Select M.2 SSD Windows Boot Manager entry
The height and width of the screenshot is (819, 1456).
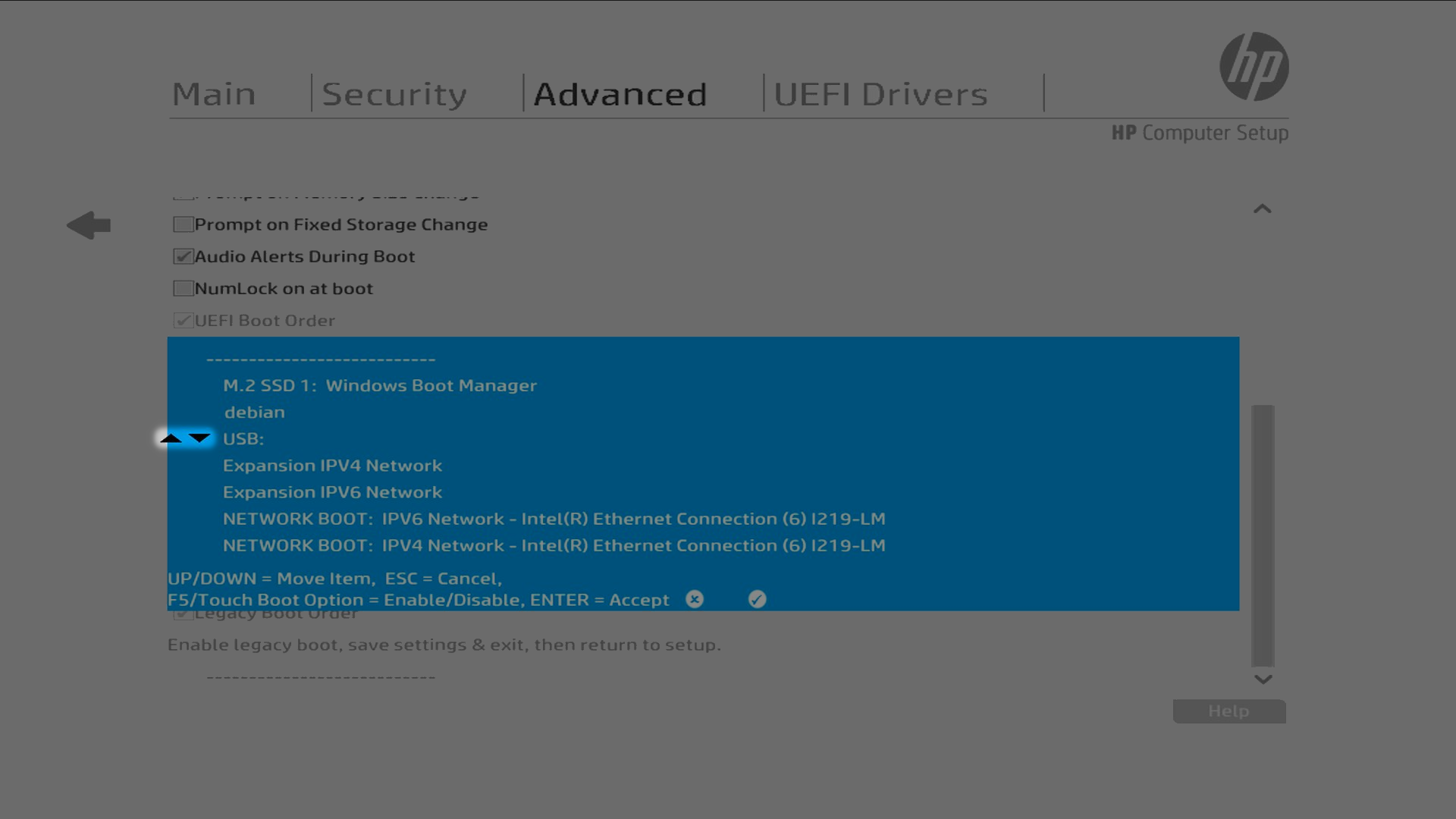click(x=379, y=385)
